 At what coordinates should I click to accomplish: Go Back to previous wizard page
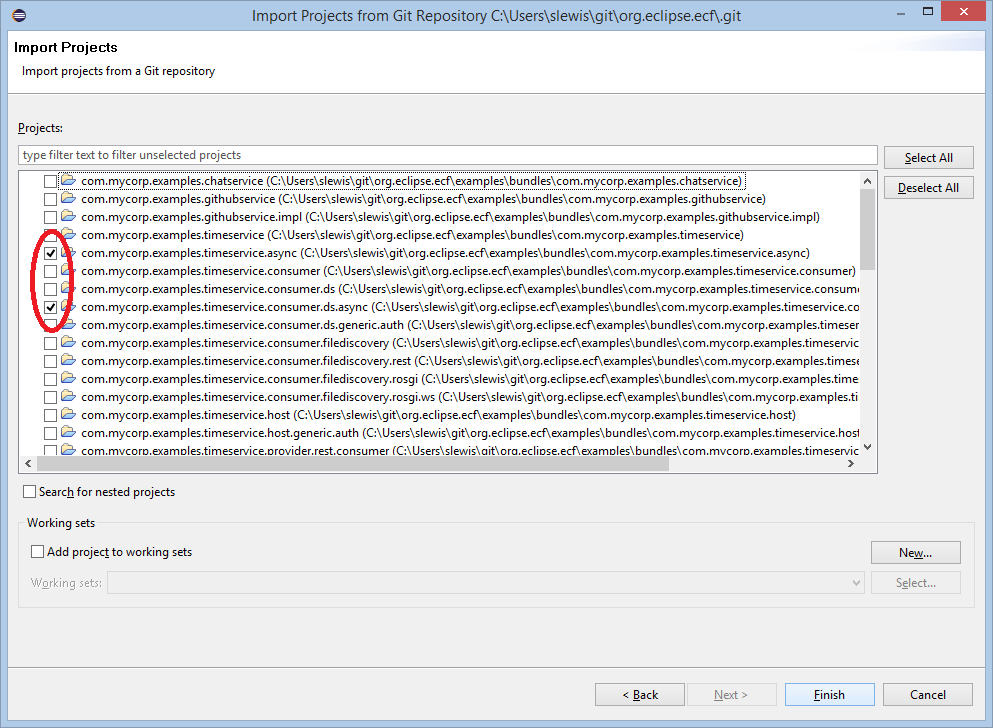tap(640, 694)
